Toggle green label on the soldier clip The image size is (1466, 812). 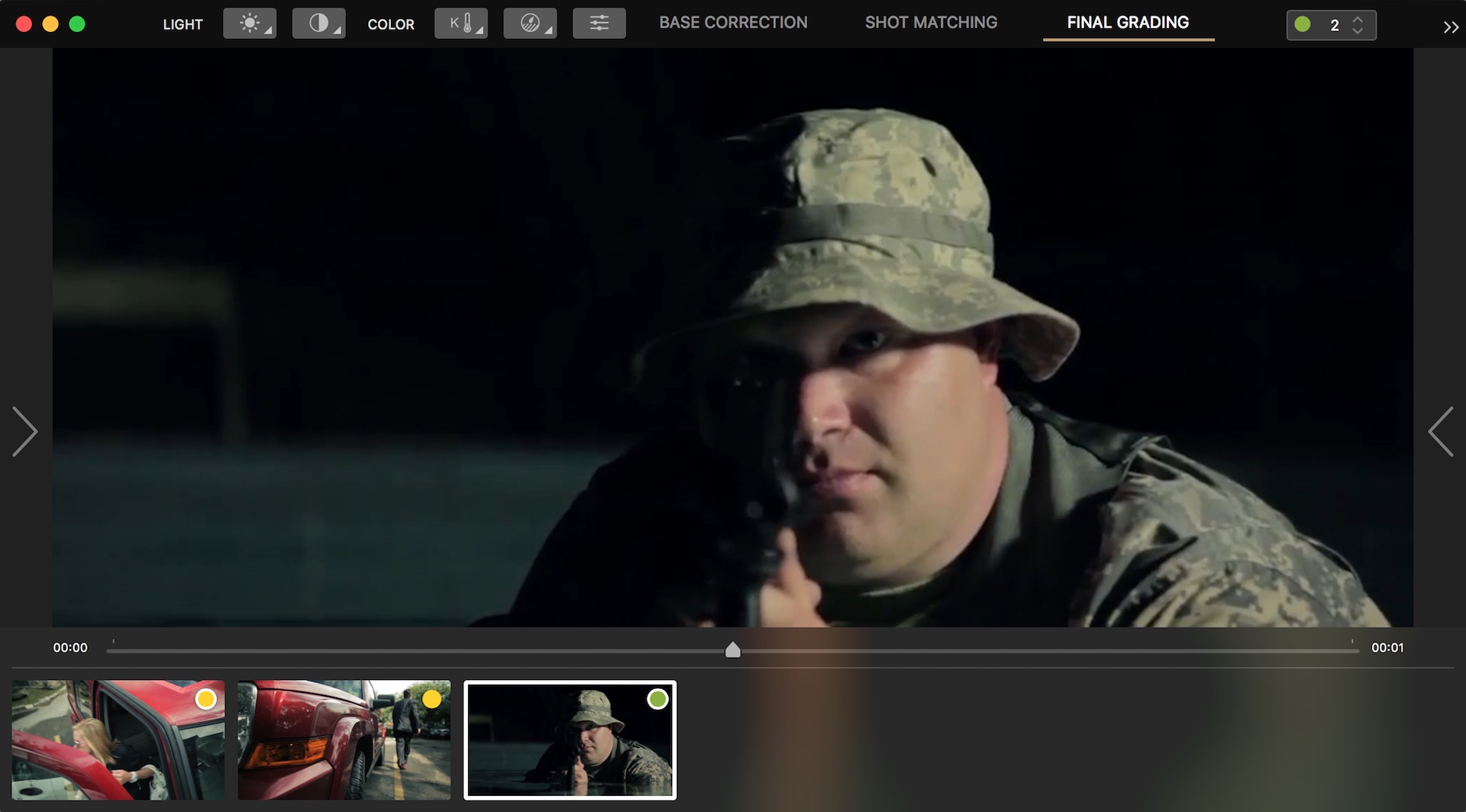tap(657, 699)
